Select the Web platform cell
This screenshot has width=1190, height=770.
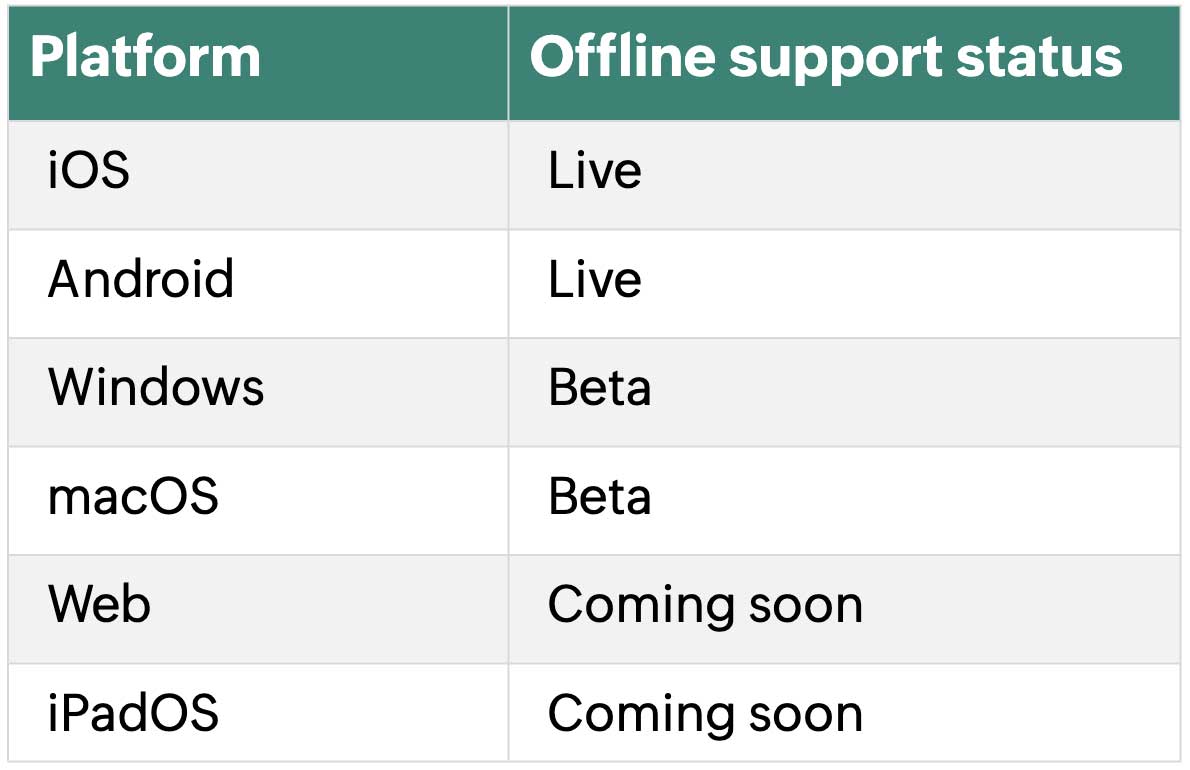[258, 609]
